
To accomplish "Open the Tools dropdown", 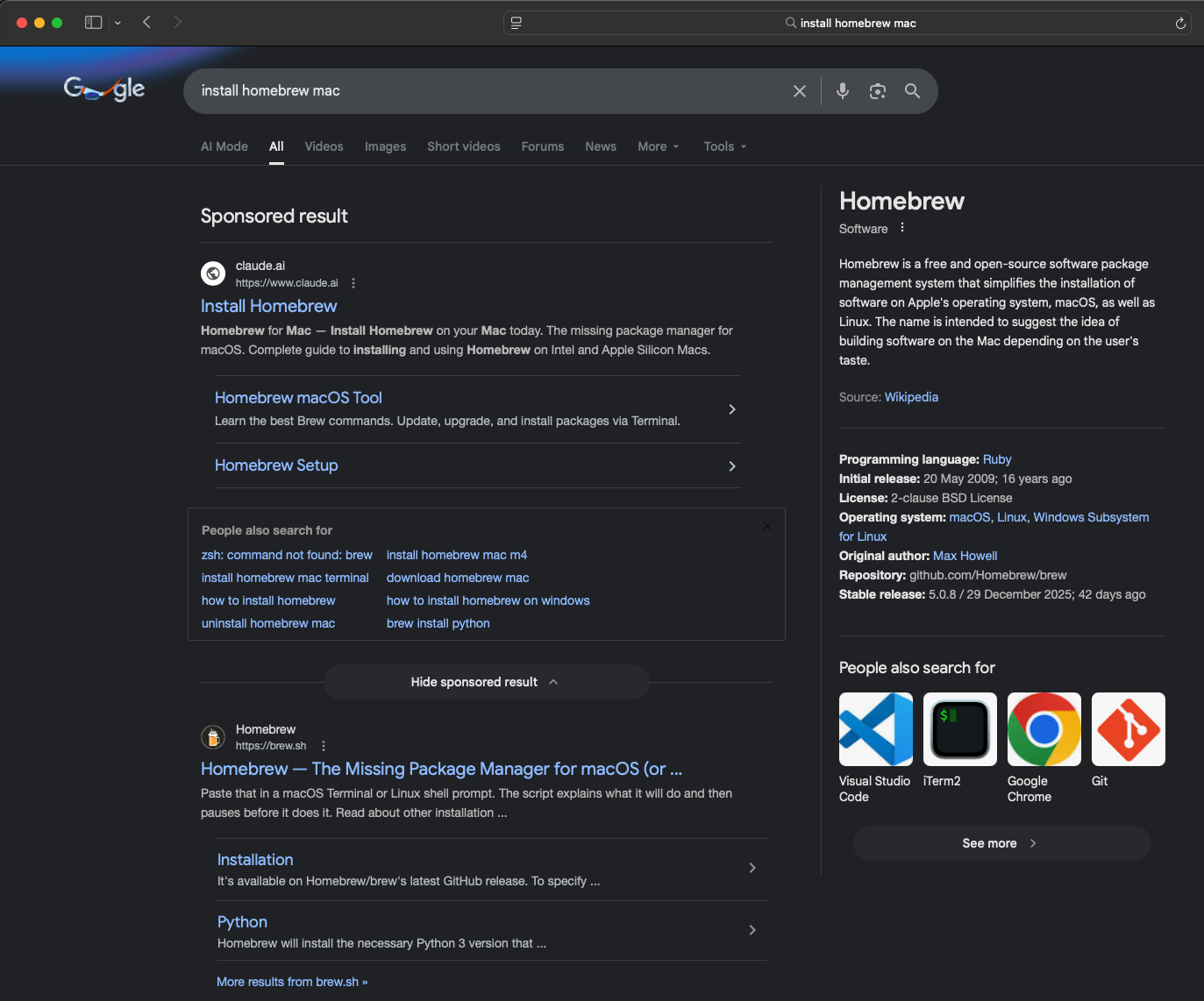I will click(724, 146).
